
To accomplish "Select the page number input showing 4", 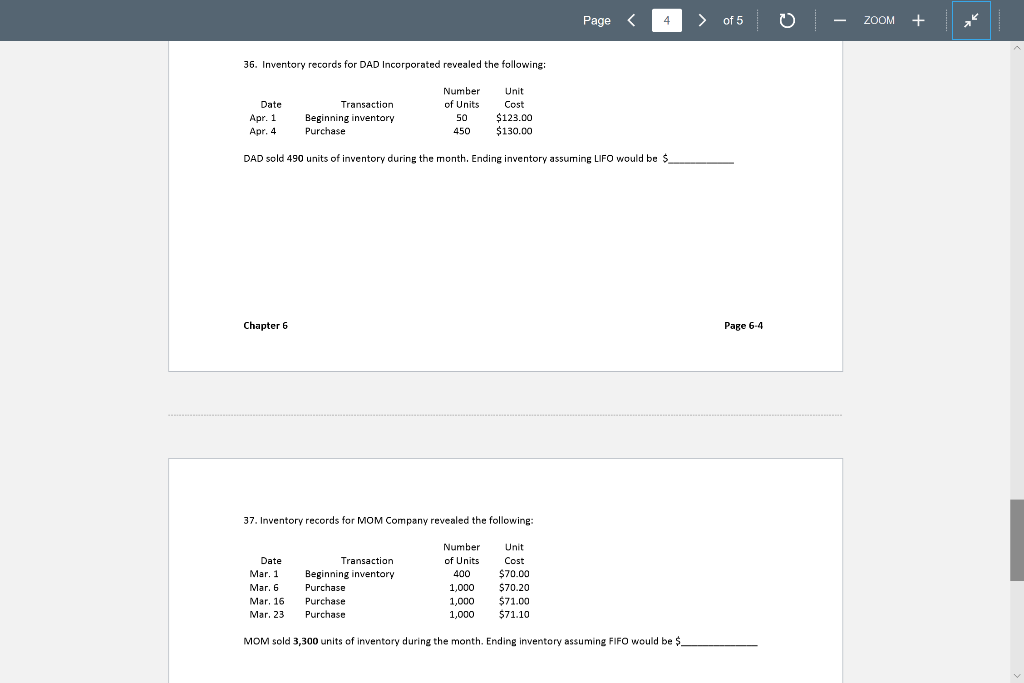I will [x=666, y=19].
